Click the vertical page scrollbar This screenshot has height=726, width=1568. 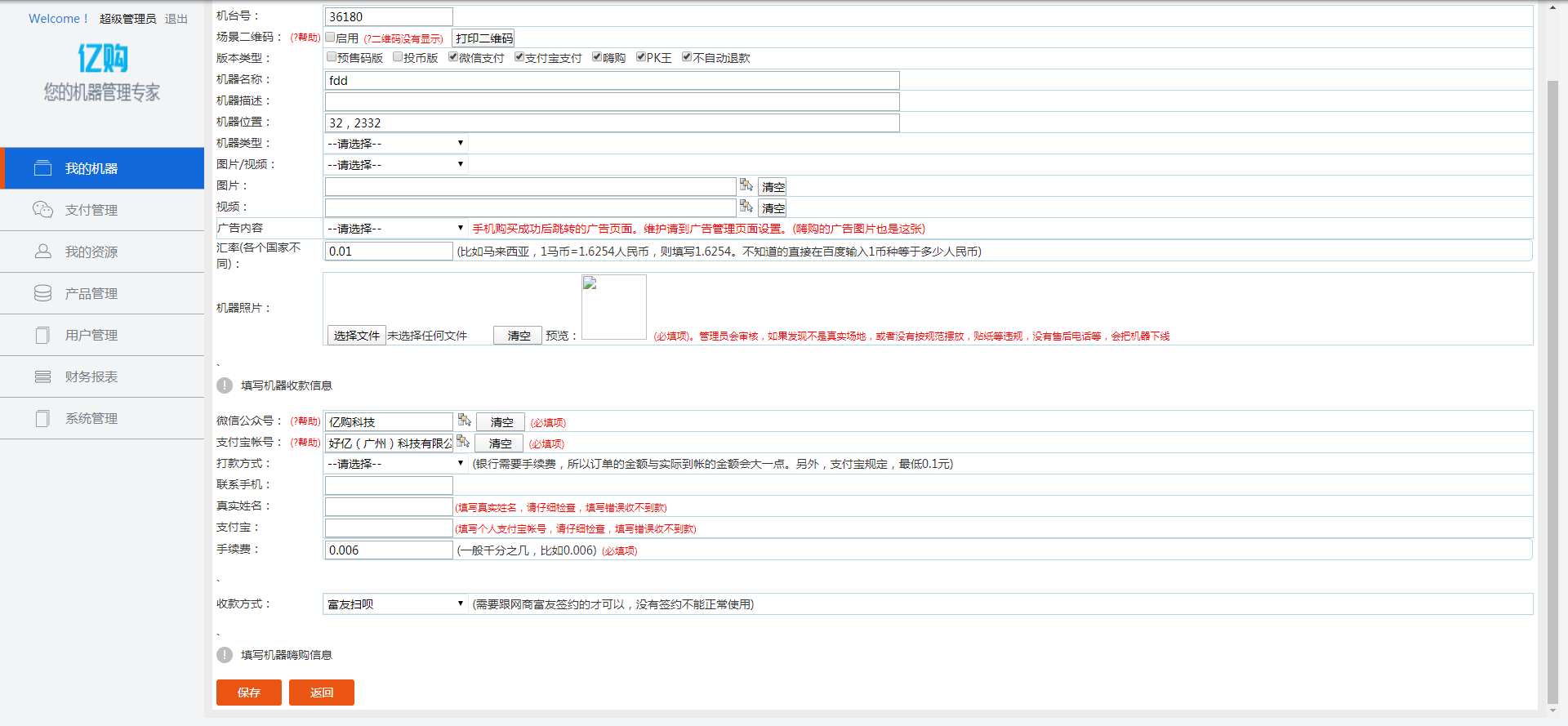pyautogui.click(x=1552, y=392)
